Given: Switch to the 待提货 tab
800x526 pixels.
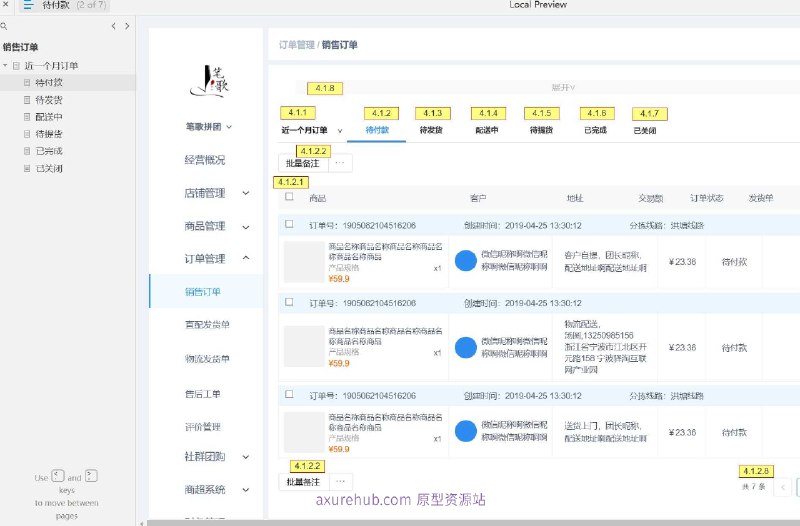Looking at the screenshot, I should point(541,130).
